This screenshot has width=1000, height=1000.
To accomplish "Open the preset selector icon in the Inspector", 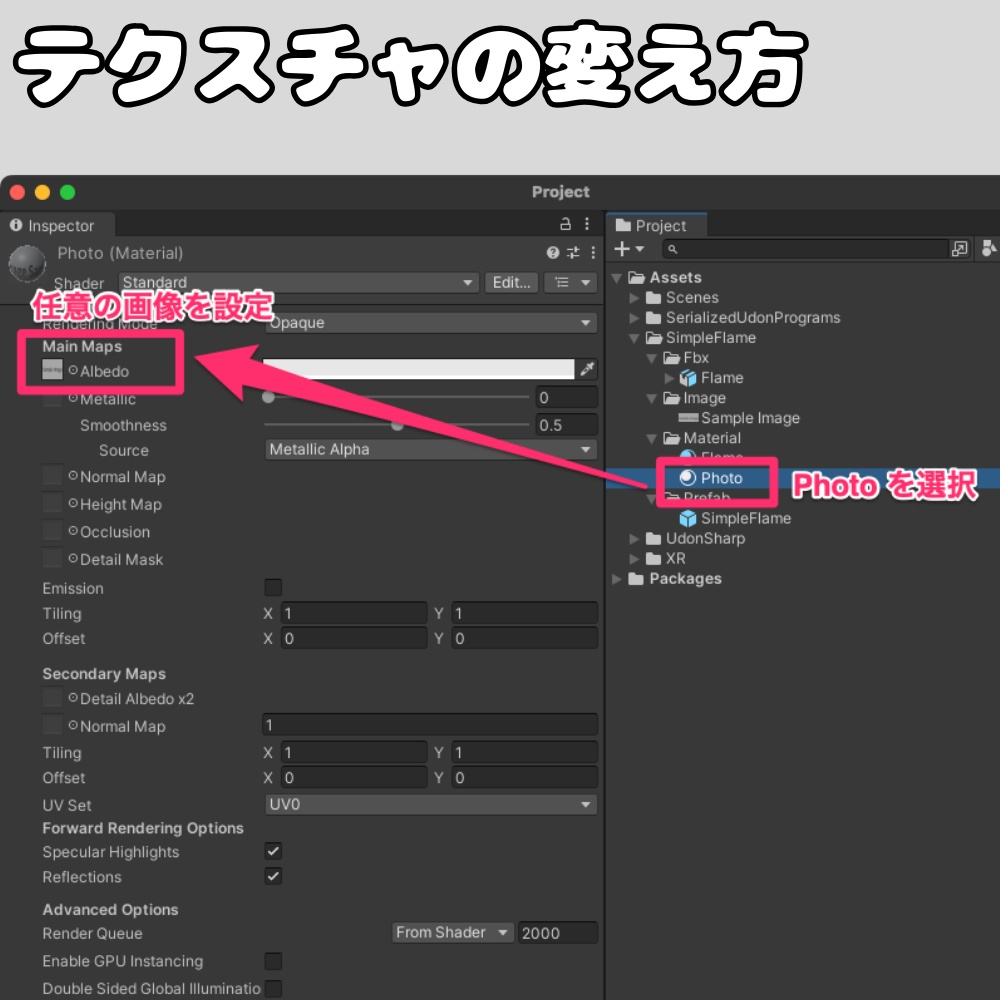I will [x=571, y=253].
